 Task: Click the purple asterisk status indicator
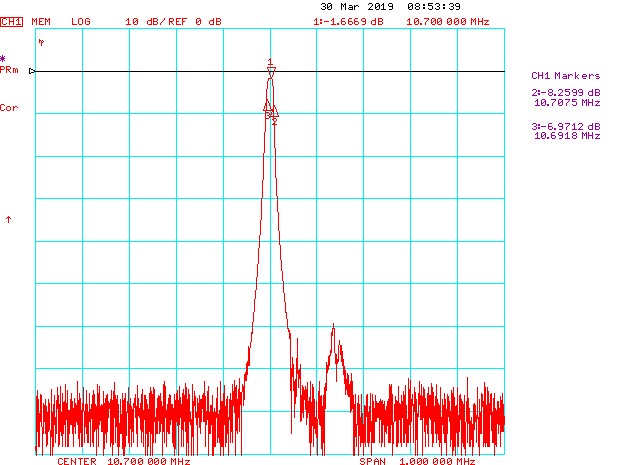click(3, 59)
